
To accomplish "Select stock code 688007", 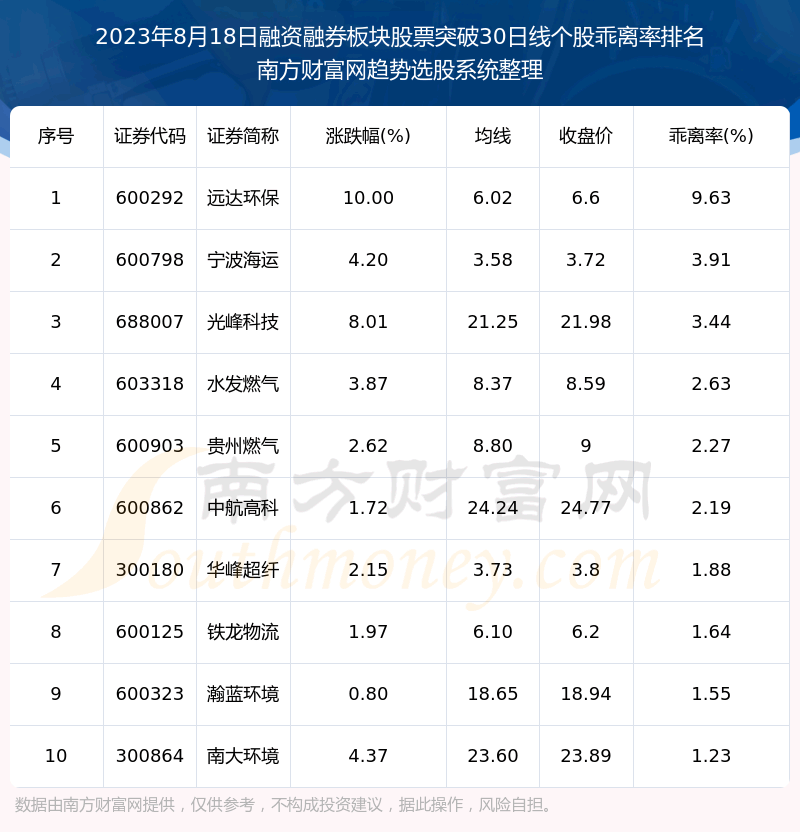I will [x=150, y=322].
